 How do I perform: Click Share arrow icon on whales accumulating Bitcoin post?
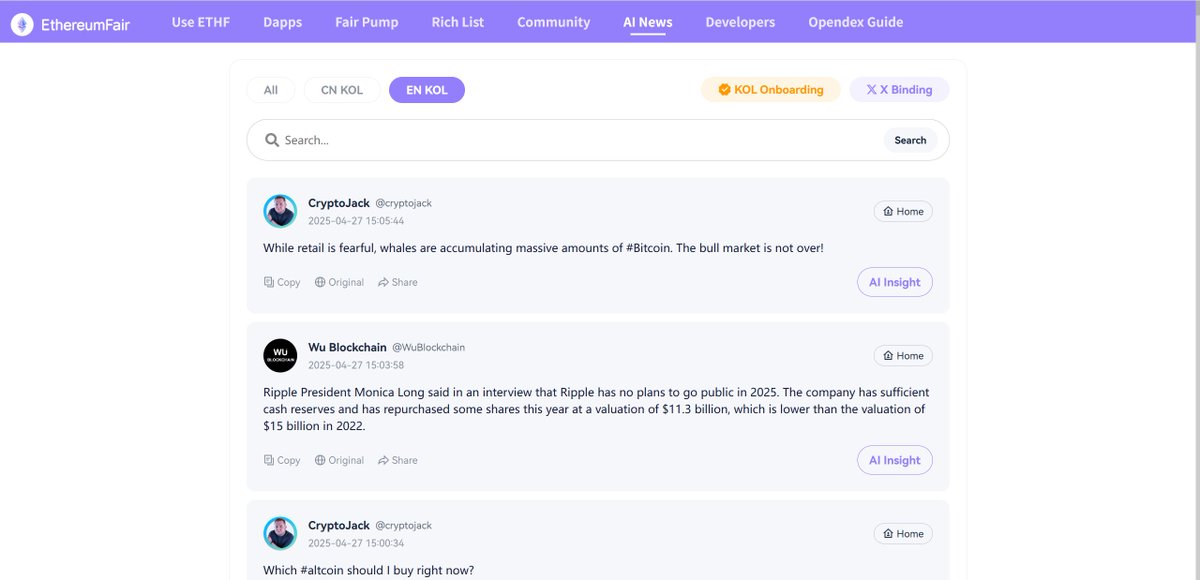383,282
